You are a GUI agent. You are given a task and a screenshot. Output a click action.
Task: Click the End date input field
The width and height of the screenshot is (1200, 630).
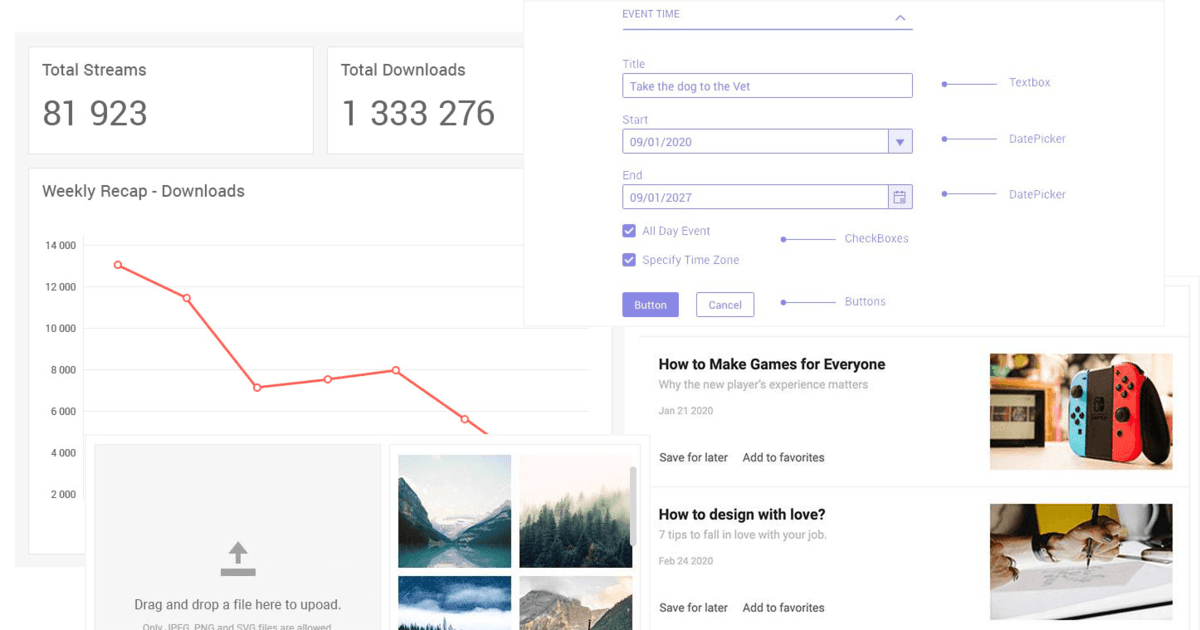(755, 197)
